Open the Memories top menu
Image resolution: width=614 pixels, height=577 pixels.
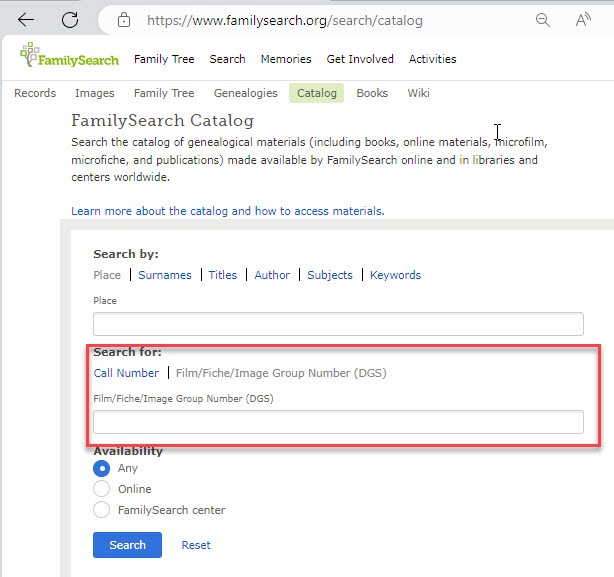[286, 59]
